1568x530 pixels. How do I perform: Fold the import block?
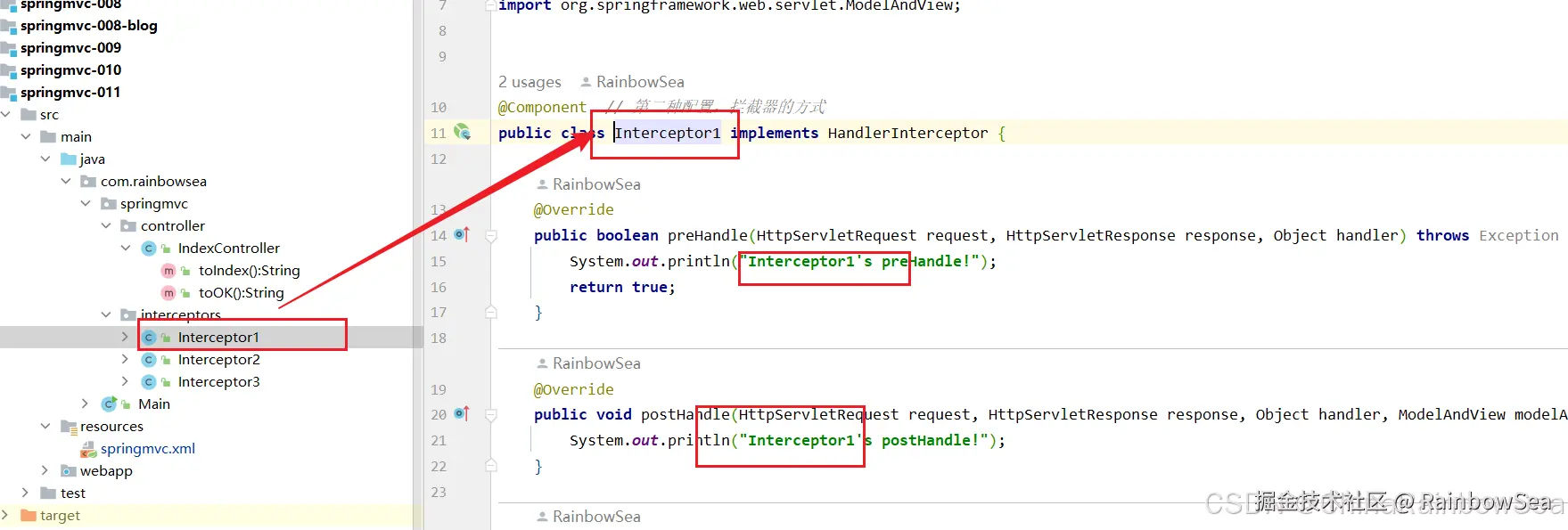point(490,5)
